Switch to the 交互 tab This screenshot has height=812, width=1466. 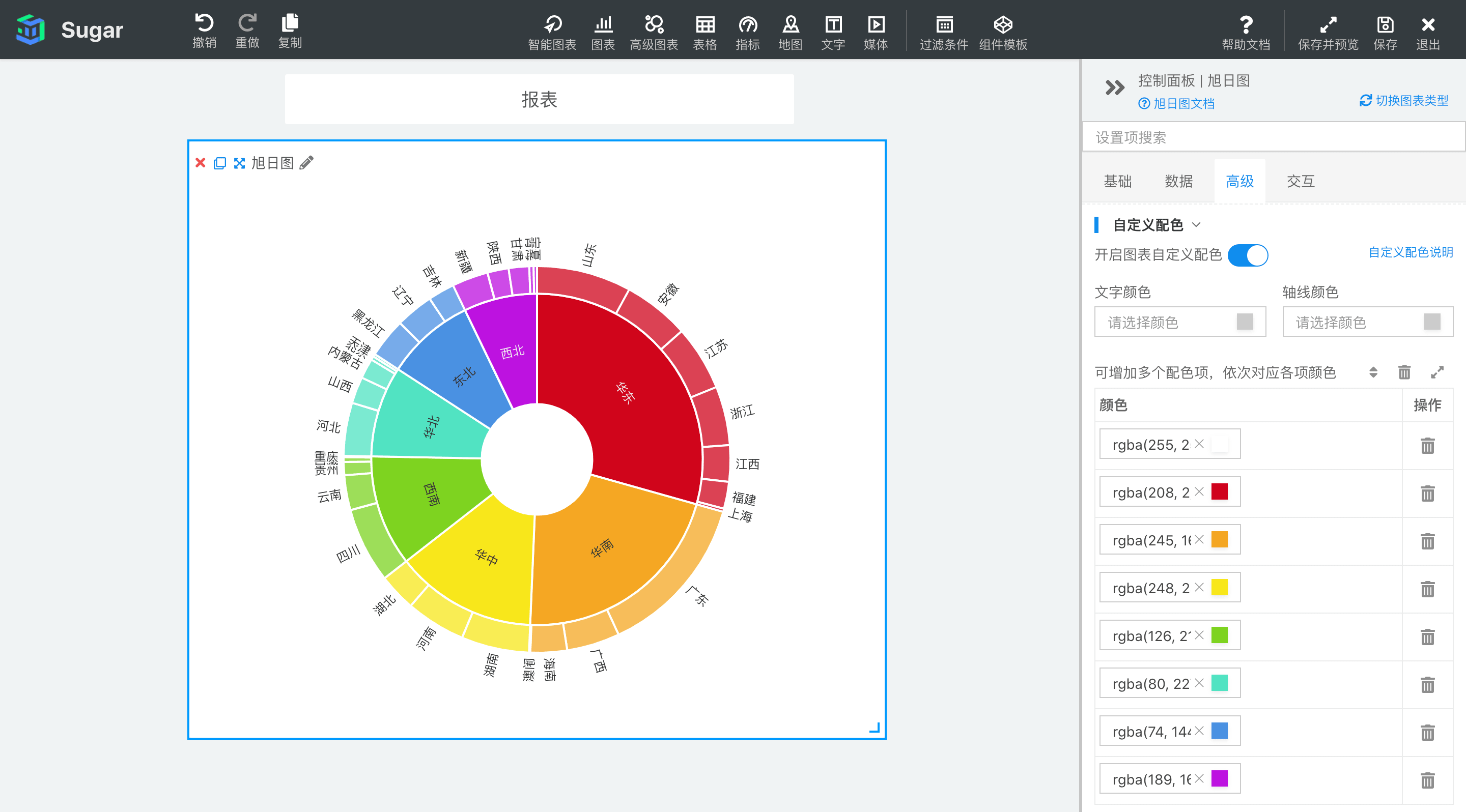[1301, 182]
